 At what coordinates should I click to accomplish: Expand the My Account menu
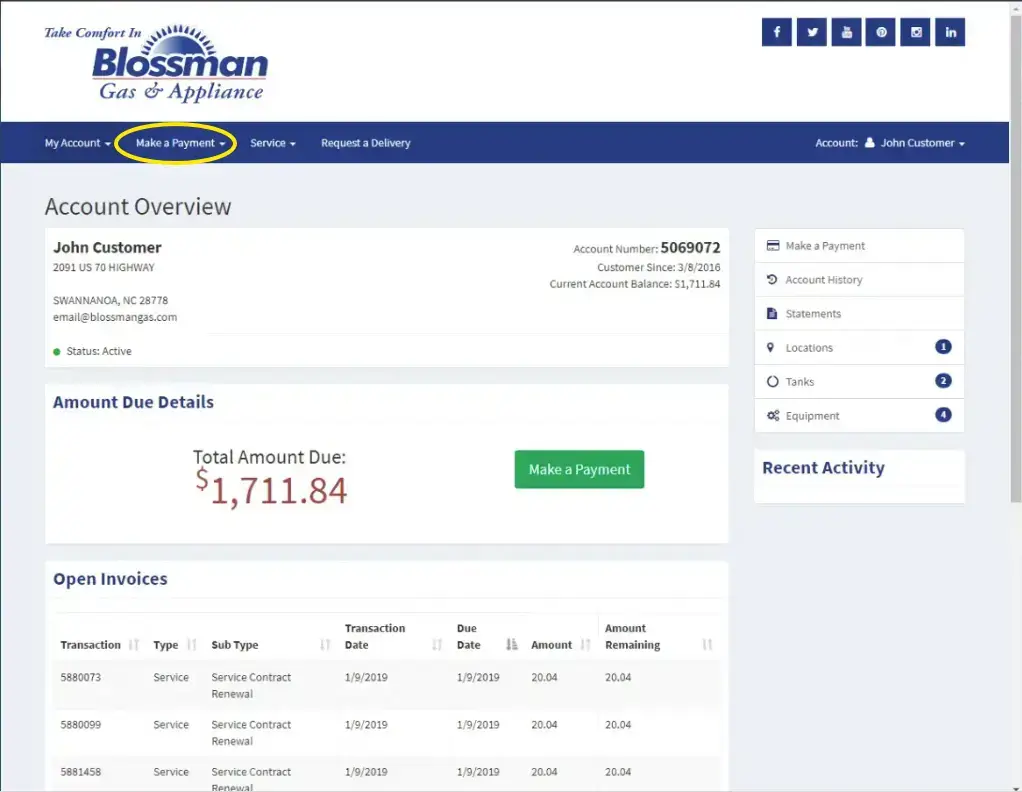[77, 143]
